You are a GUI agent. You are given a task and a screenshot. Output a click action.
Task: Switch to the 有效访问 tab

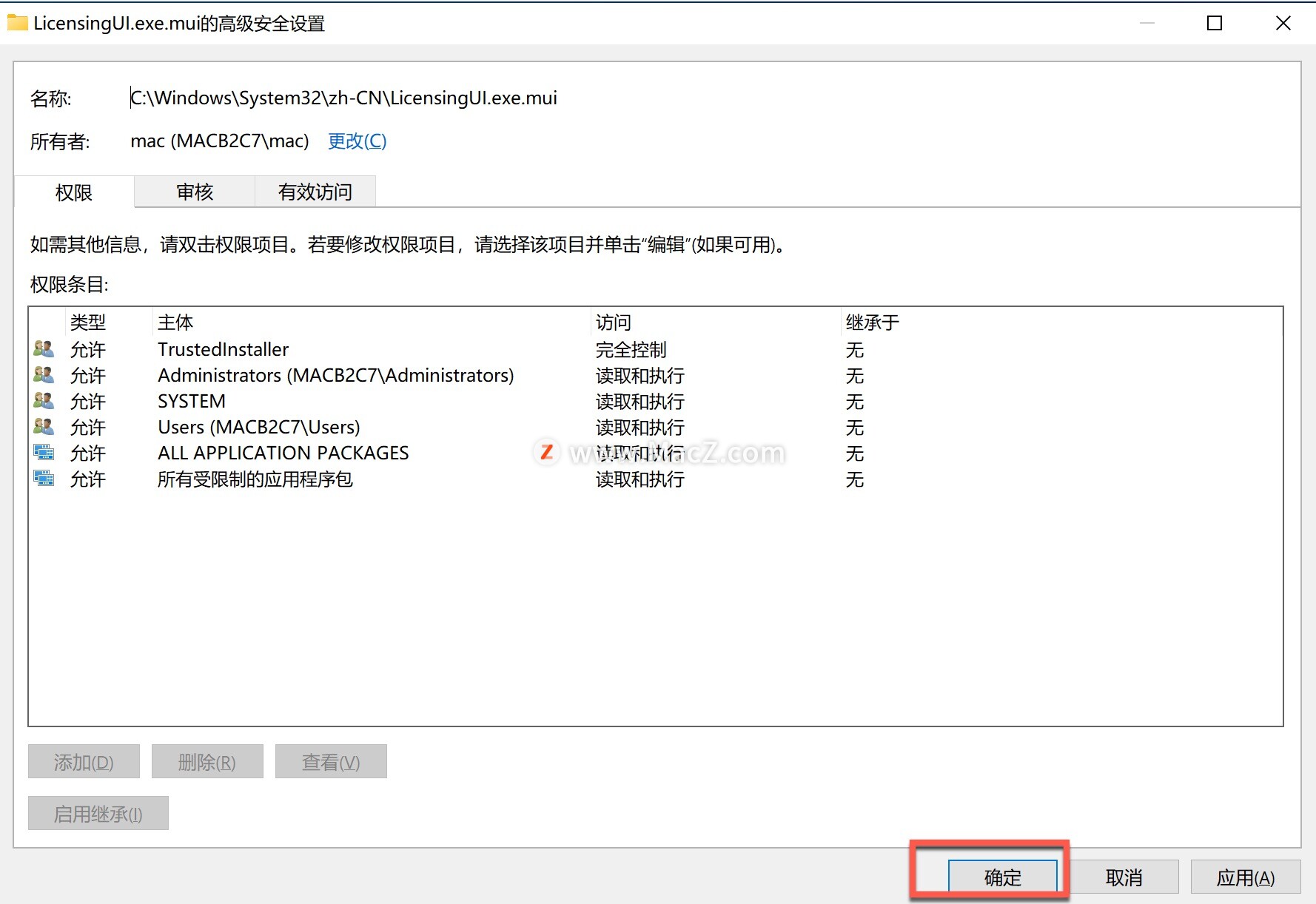pyautogui.click(x=315, y=192)
